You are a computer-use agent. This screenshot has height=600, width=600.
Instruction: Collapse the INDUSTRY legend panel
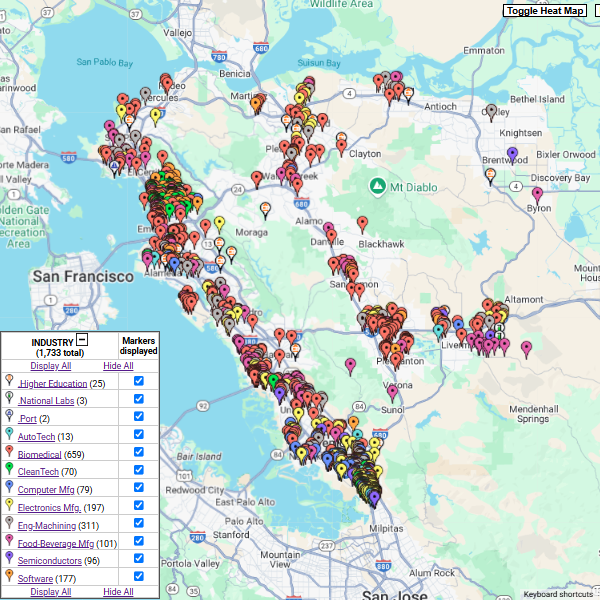click(x=82, y=339)
